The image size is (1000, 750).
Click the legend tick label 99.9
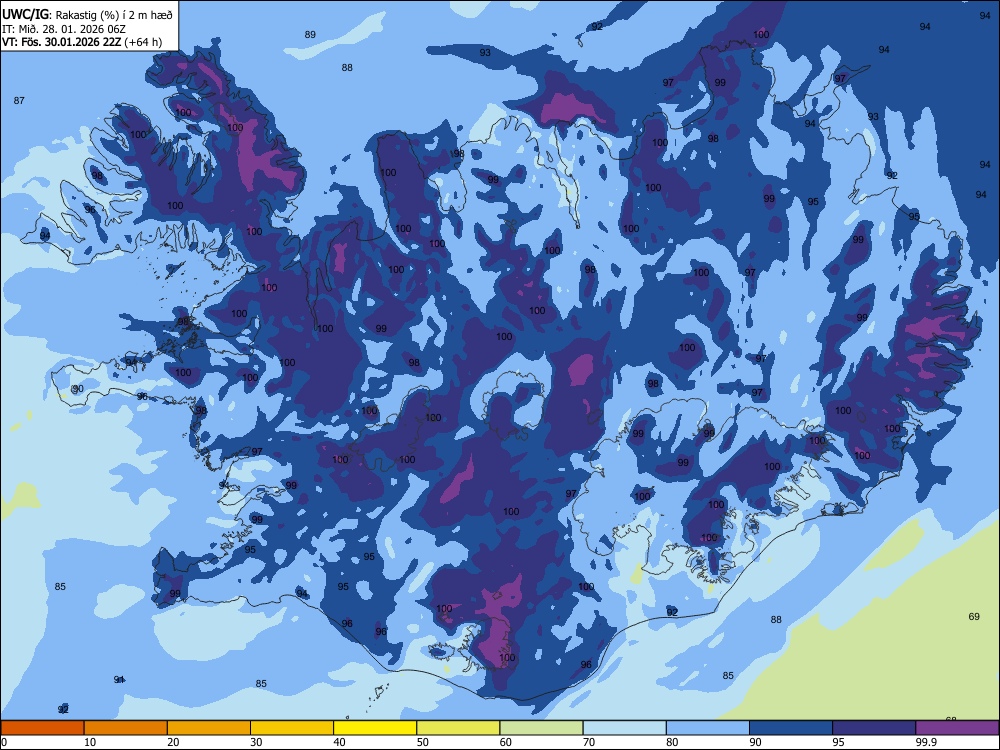(x=925, y=742)
